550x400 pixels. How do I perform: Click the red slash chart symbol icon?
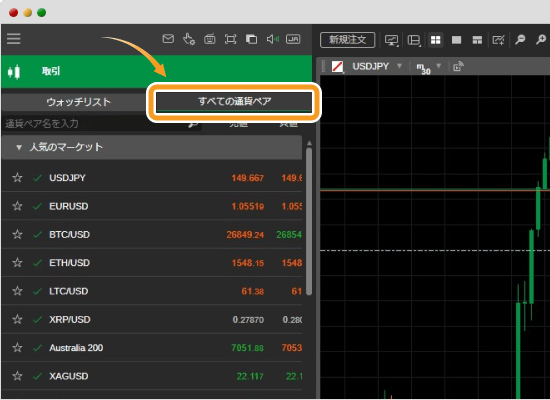click(337, 66)
